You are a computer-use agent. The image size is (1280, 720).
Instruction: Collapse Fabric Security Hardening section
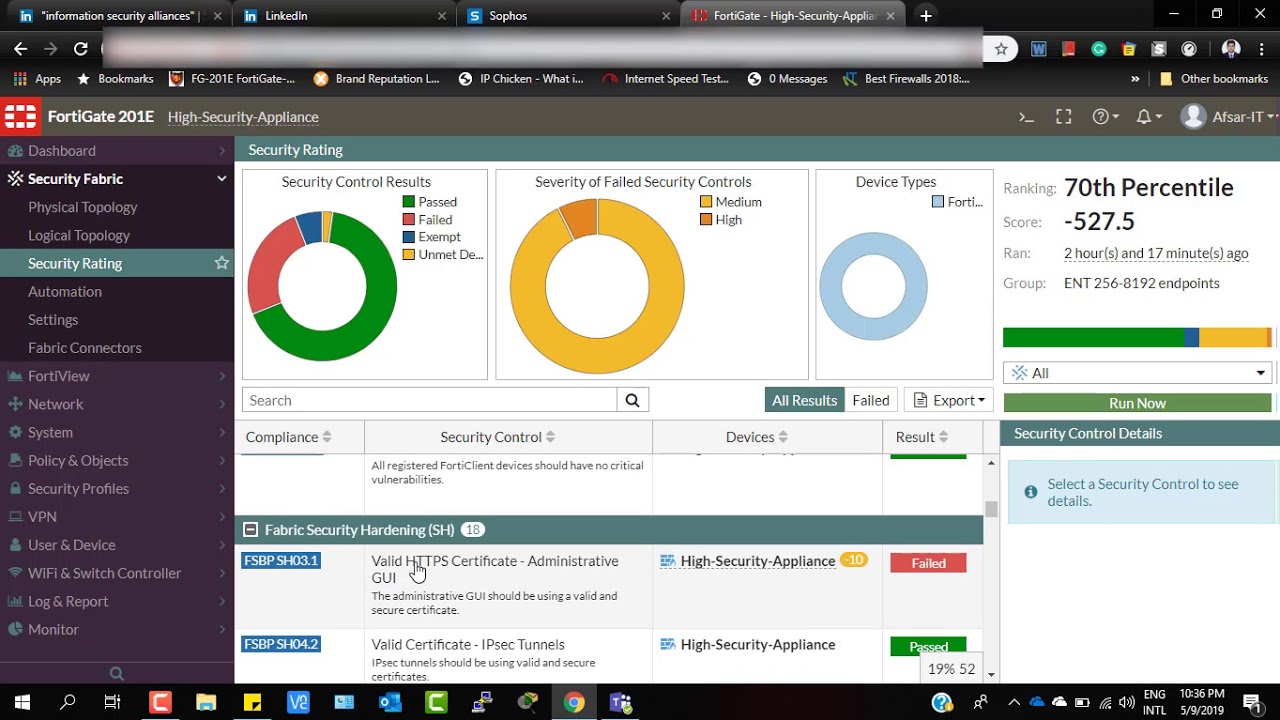tap(251, 530)
